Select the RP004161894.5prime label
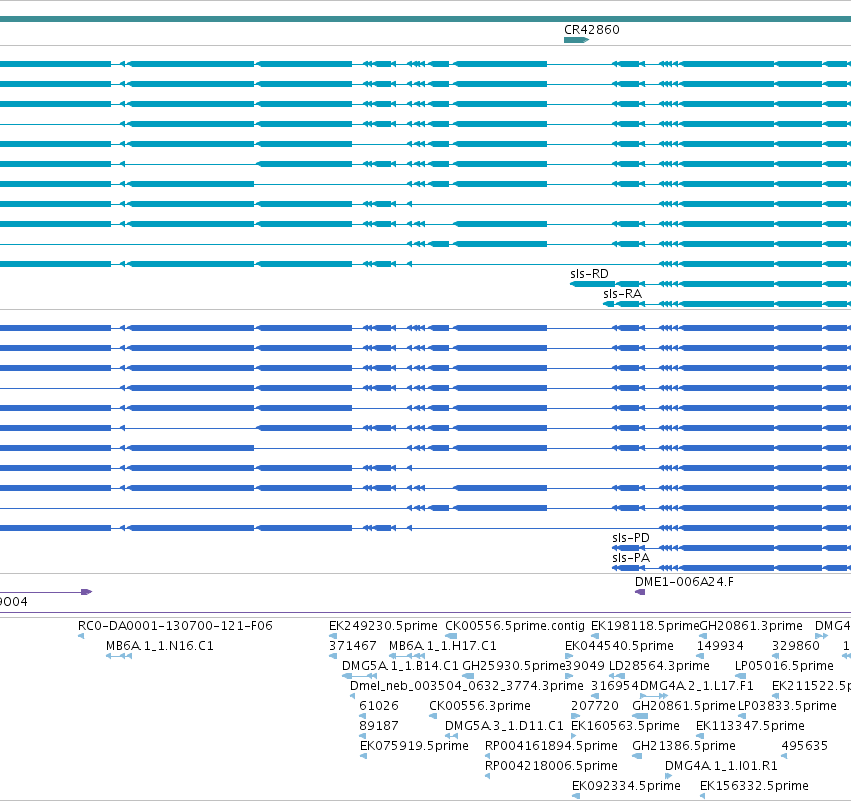The height and width of the screenshot is (801, 851). pyautogui.click(x=551, y=746)
